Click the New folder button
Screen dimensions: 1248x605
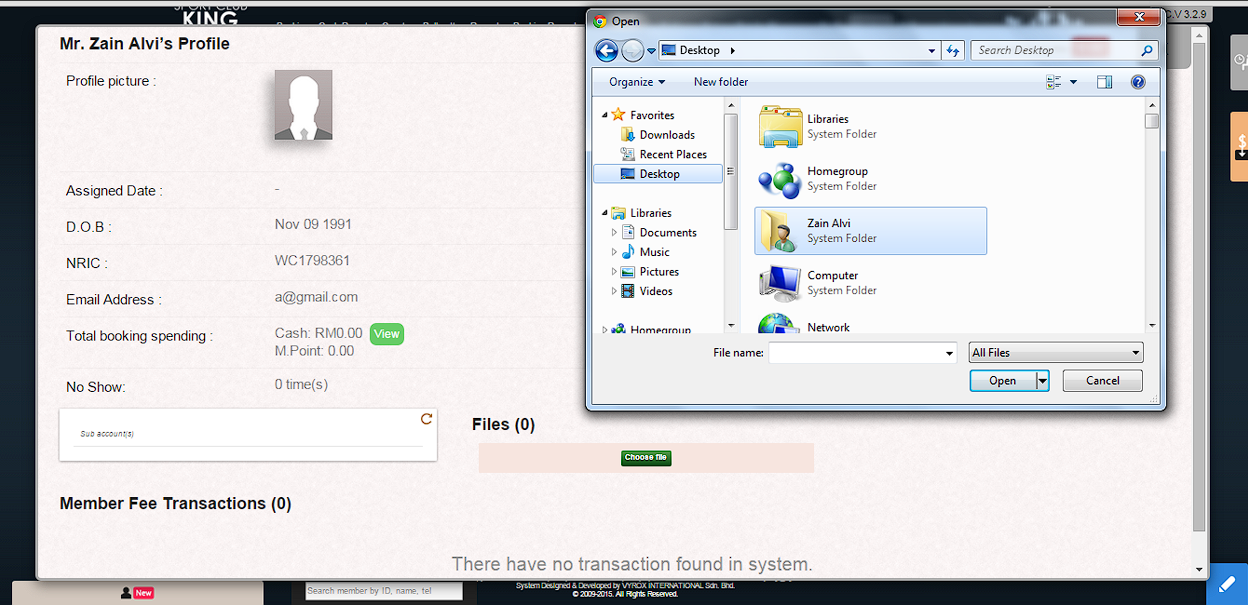[721, 82]
